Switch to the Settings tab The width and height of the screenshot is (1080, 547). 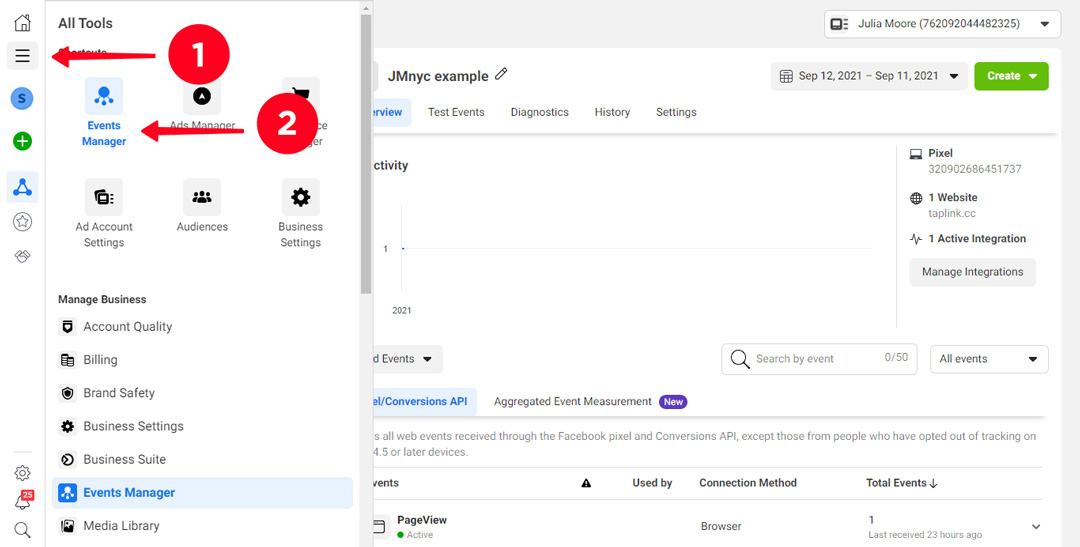(676, 112)
